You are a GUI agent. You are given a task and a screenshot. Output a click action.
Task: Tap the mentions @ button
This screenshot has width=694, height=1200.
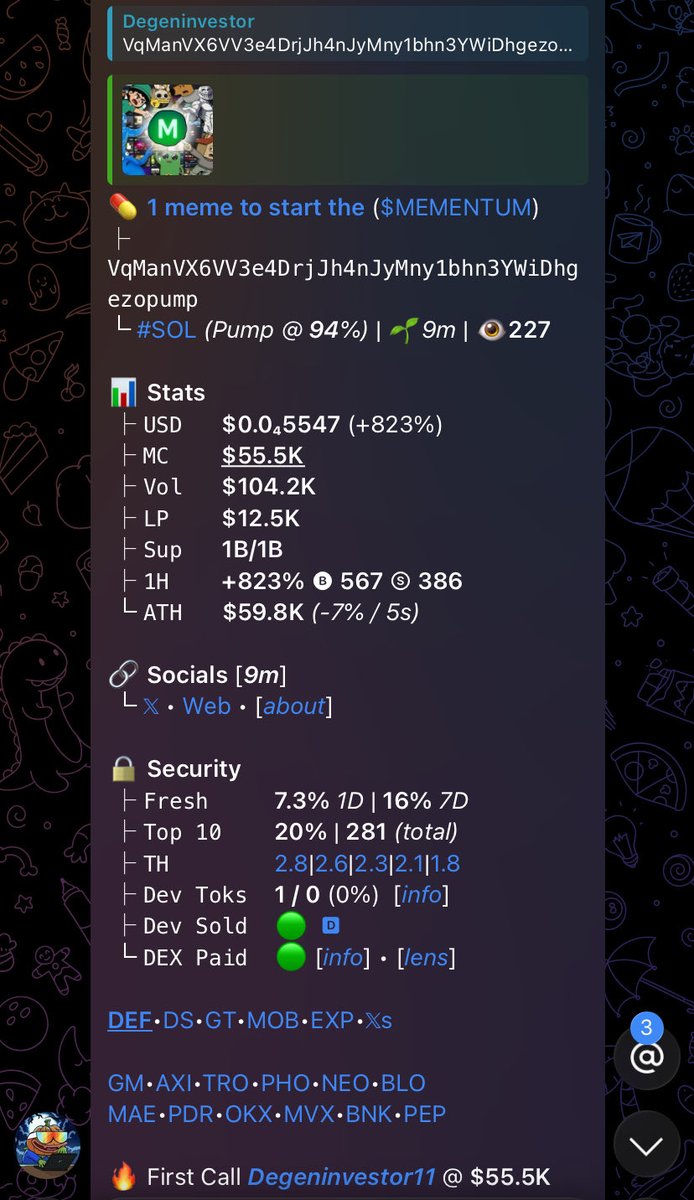[646, 1057]
